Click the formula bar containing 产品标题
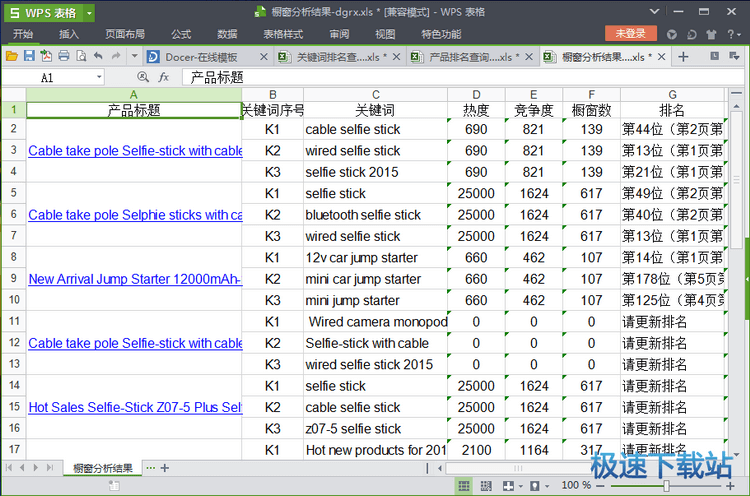 click(462, 77)
